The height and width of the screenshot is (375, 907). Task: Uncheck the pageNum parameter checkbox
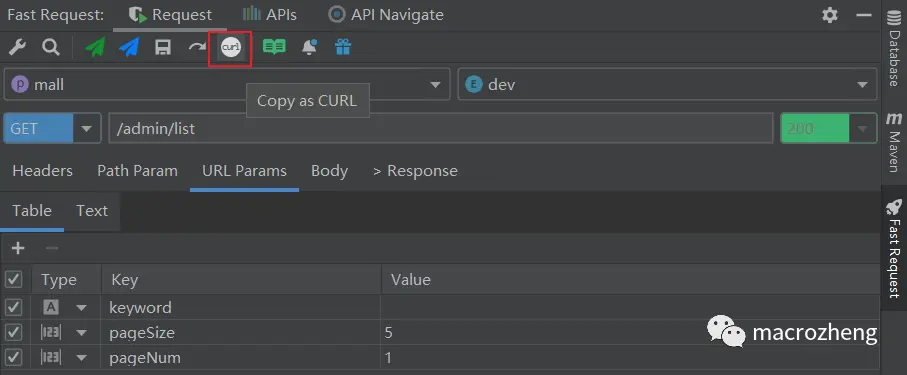point(13,358)
